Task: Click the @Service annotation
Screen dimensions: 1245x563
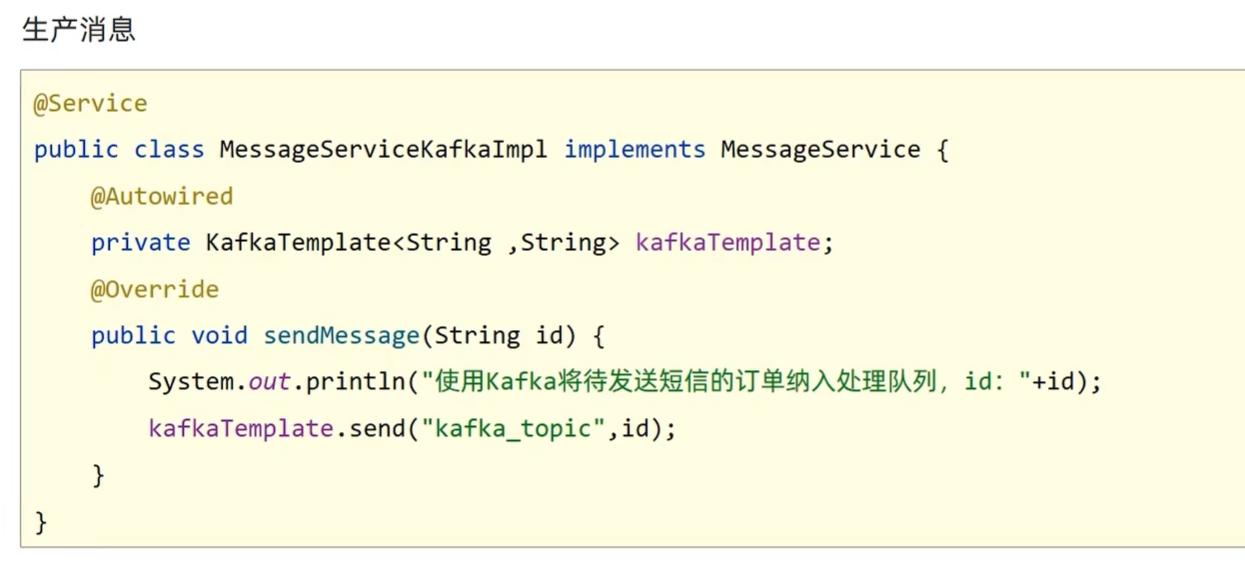Action: [x=90, y=104]
